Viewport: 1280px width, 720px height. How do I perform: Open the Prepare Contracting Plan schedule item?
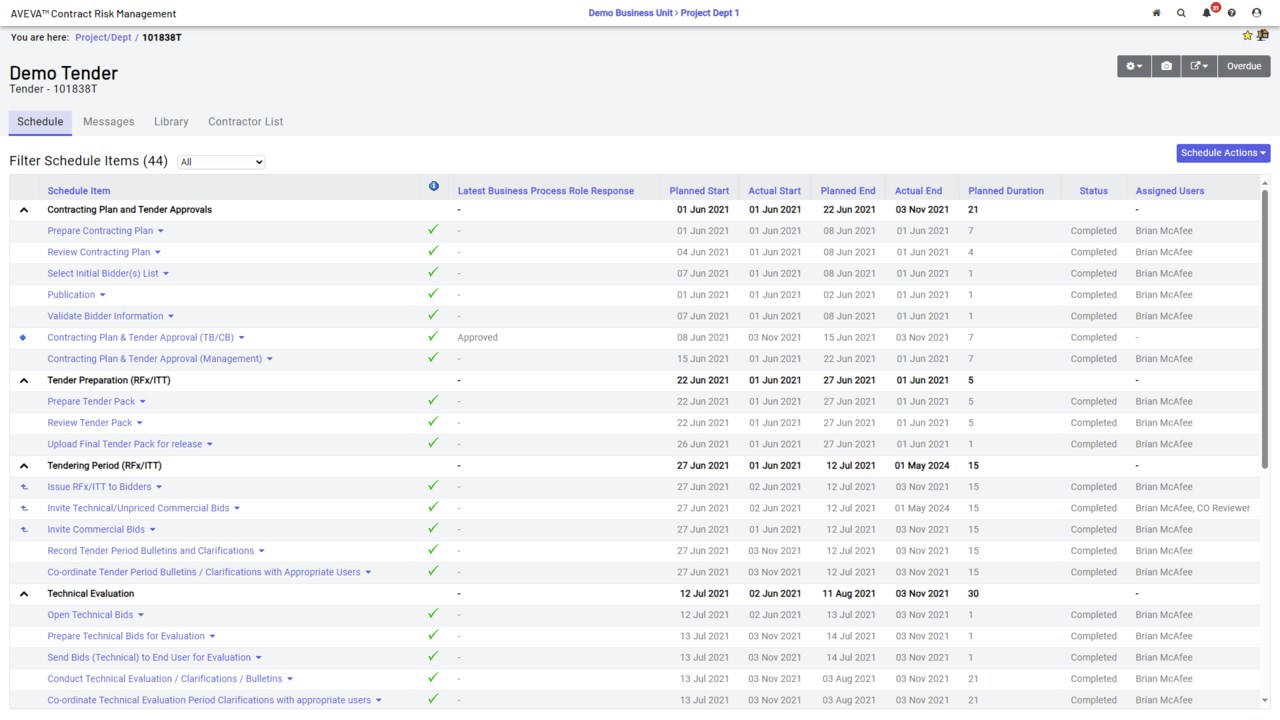point(100,231)
